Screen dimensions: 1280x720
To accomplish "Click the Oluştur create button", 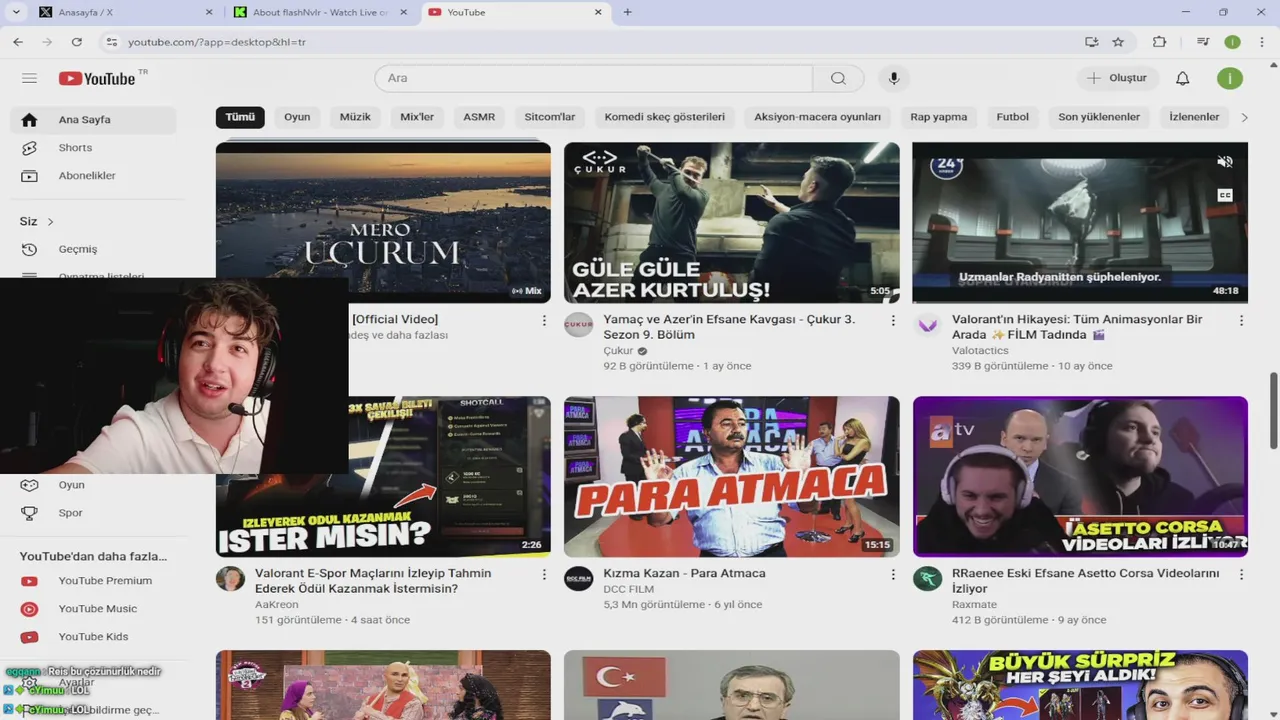I will point(1118,78).
